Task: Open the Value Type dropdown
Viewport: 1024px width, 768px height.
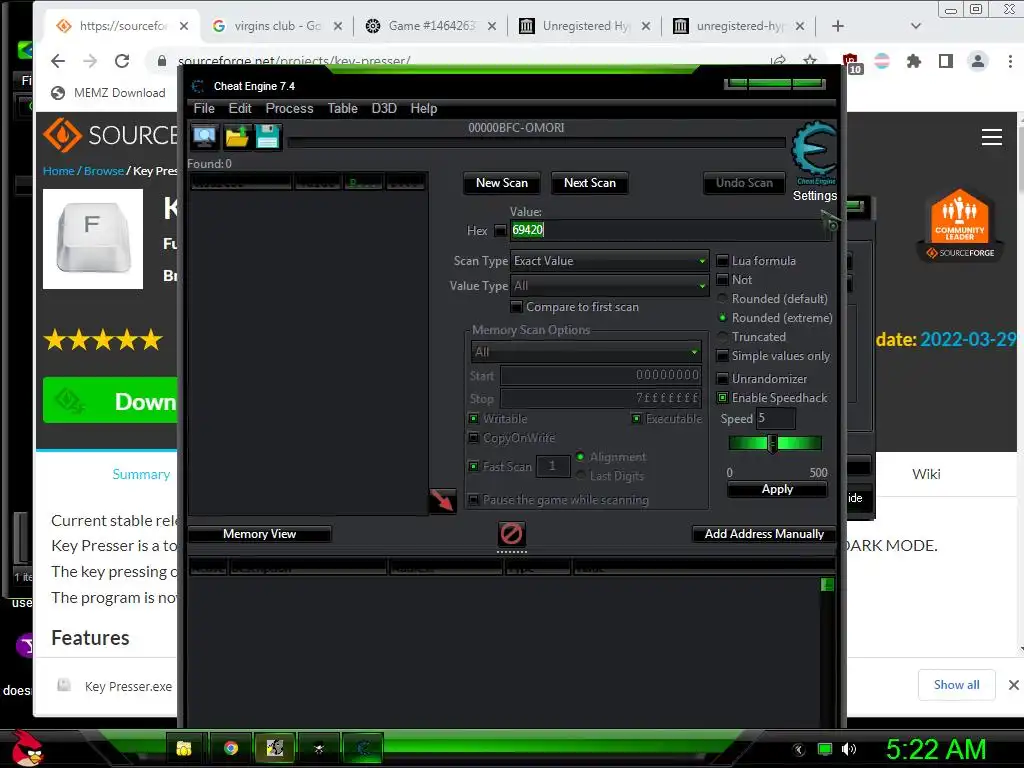Action: click(x=610, y=285)
